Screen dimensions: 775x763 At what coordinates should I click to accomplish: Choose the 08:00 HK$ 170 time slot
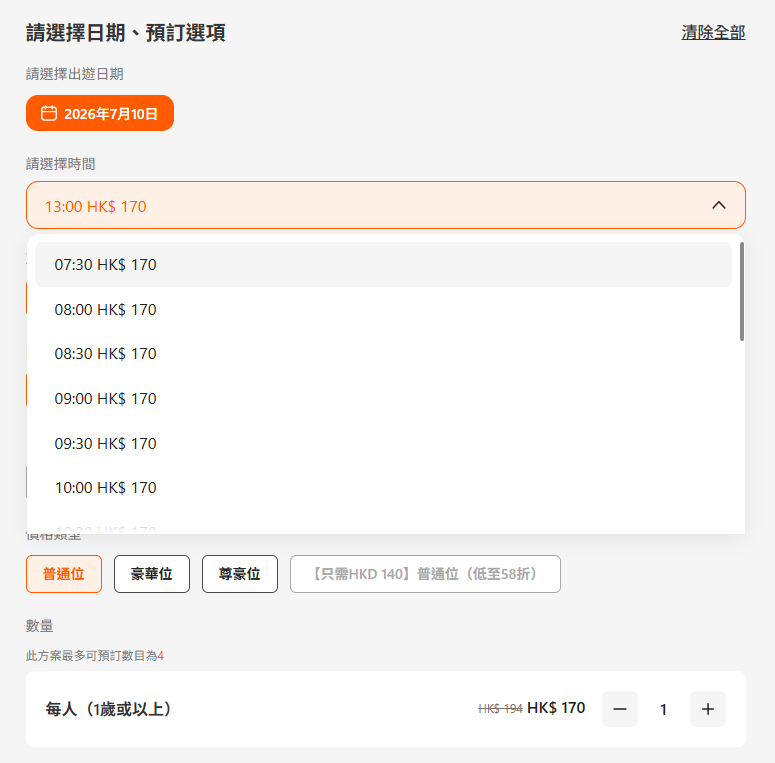click(383, 309)
